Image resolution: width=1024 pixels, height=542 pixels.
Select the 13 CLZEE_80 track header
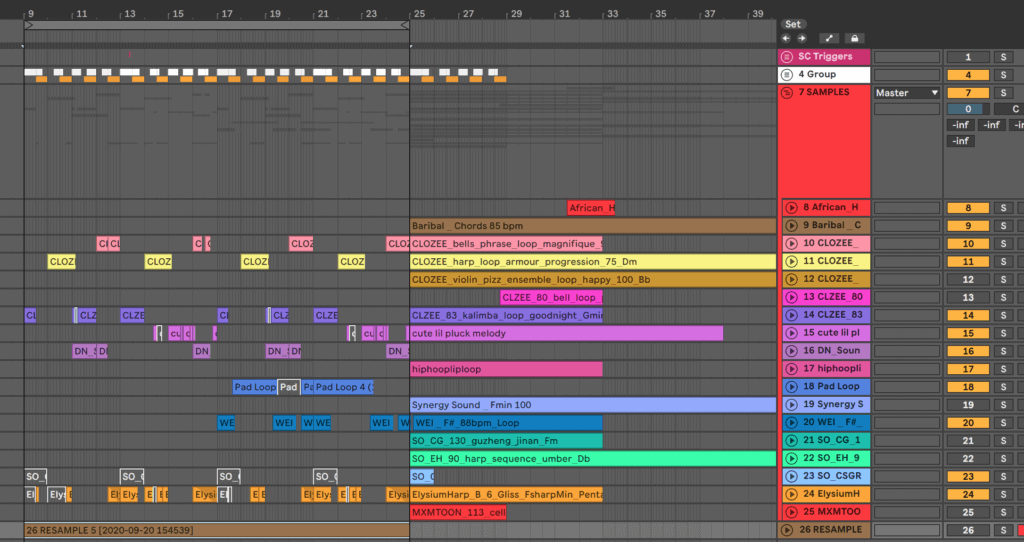pyautogui.click(x=830, y=297)
